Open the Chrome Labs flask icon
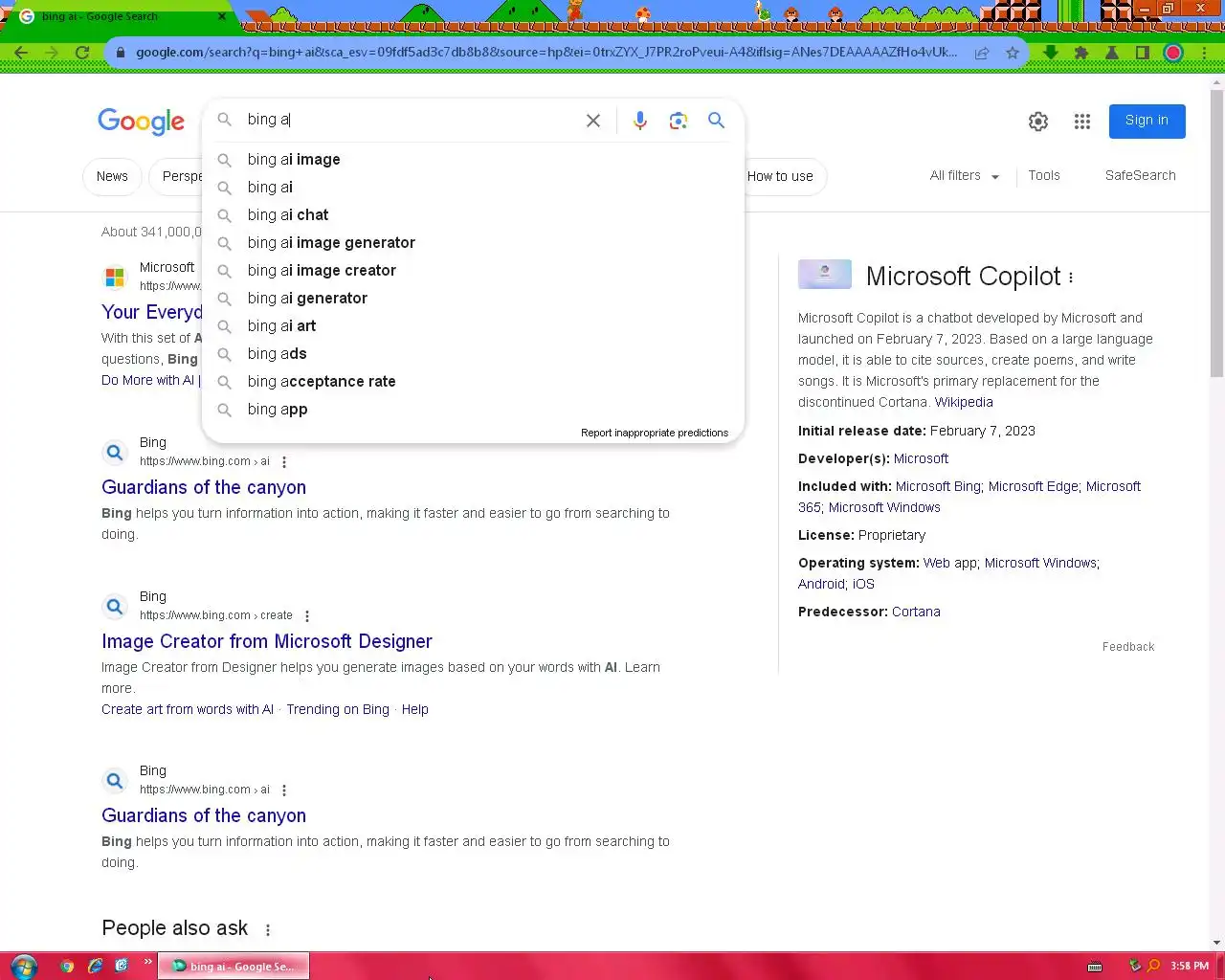This screenshot has height=980, width=1225. click(1112, 53)
